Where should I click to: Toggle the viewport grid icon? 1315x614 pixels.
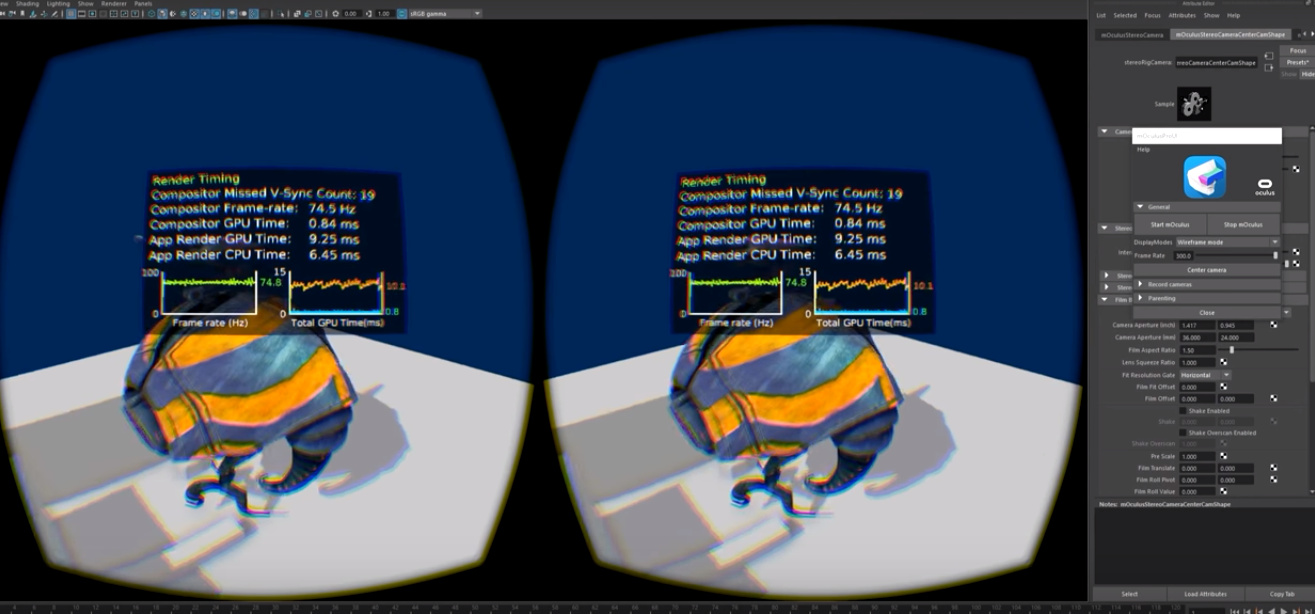click(71, 14)
